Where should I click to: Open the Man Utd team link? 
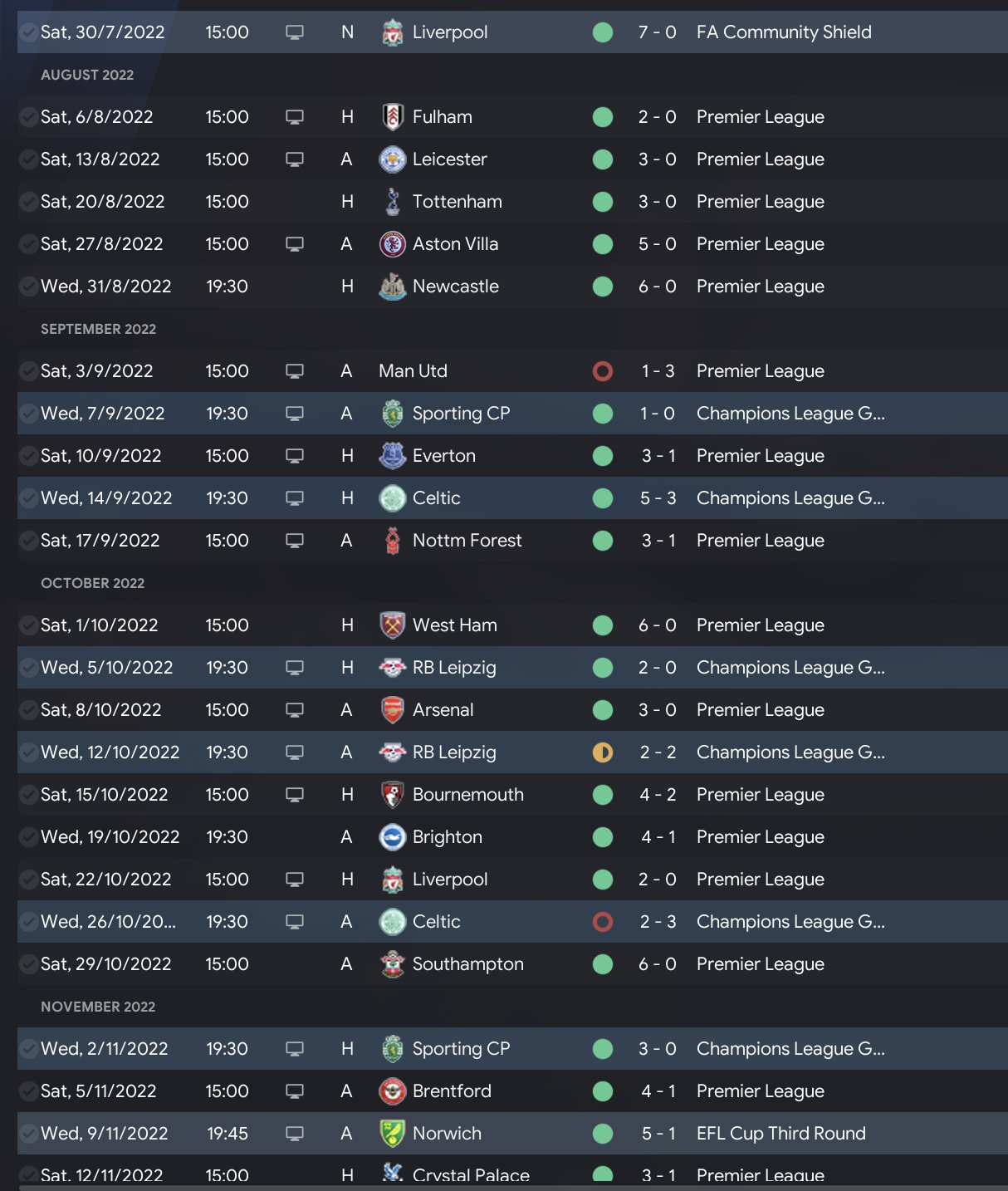(x=413, y=371)
